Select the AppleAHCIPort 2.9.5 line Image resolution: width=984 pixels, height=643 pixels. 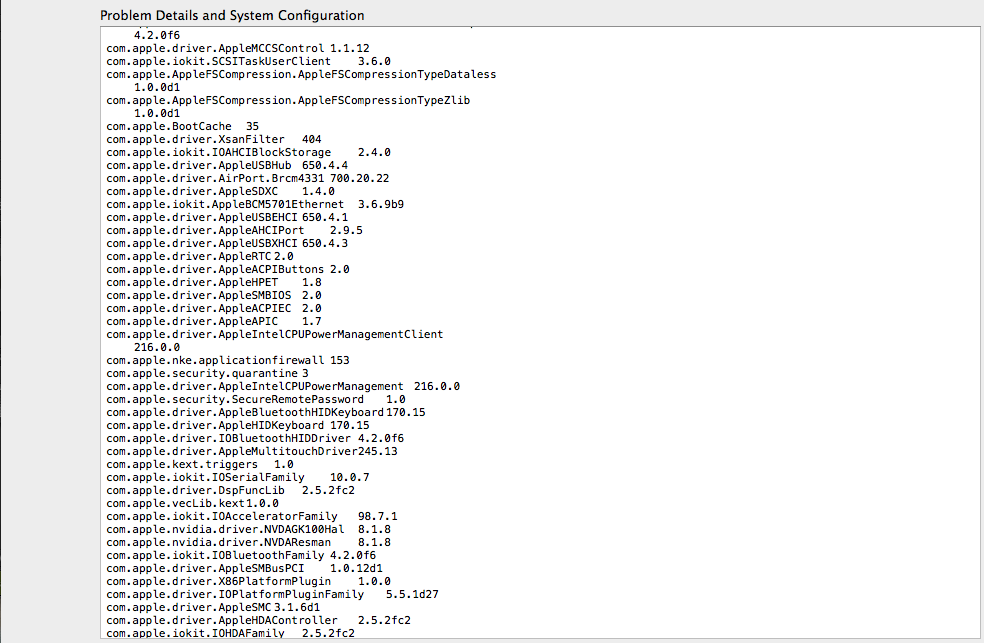click(x=234, y=230)
